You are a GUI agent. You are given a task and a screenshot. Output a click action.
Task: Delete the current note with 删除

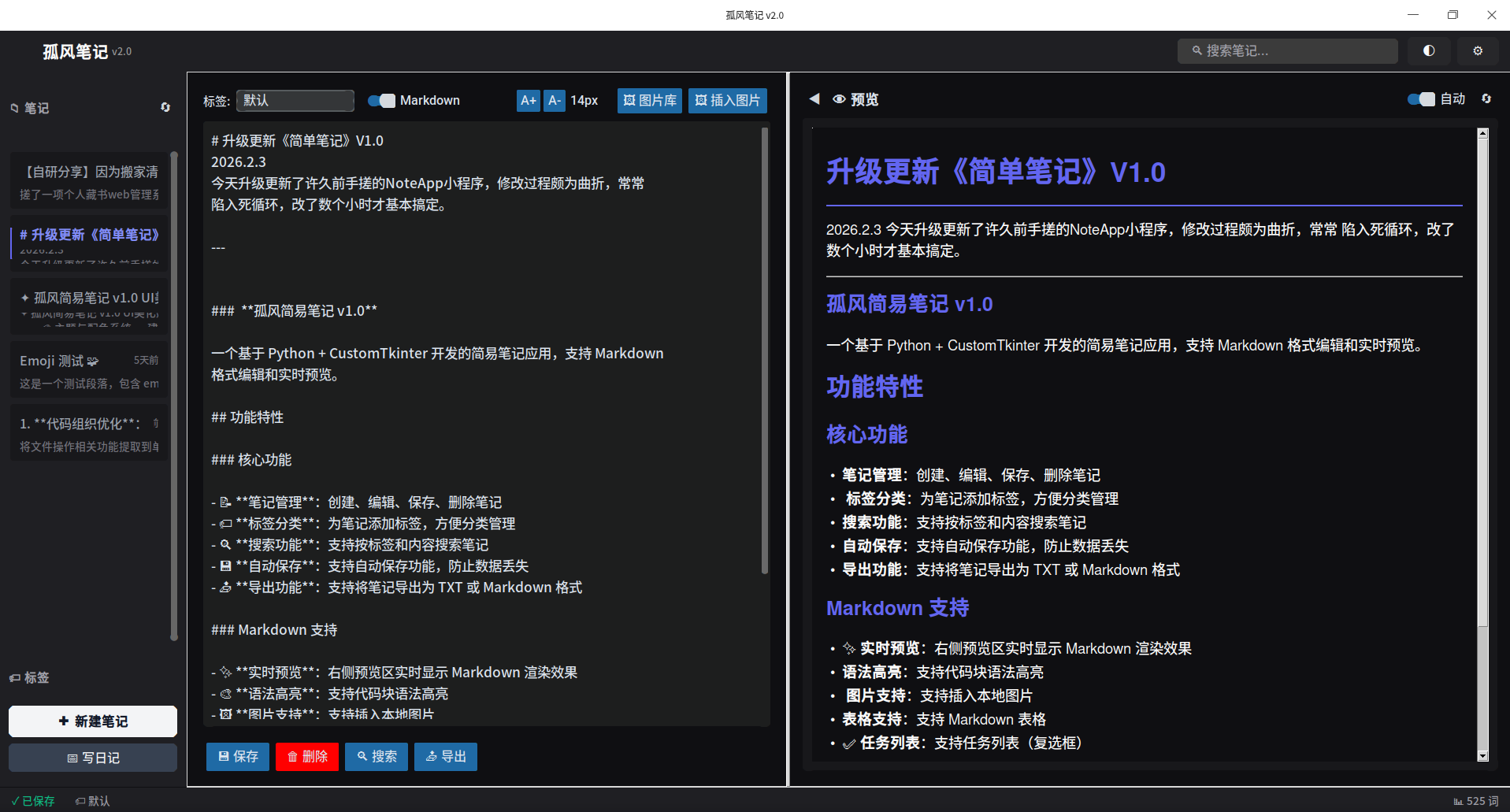click(x=306, y=756)
